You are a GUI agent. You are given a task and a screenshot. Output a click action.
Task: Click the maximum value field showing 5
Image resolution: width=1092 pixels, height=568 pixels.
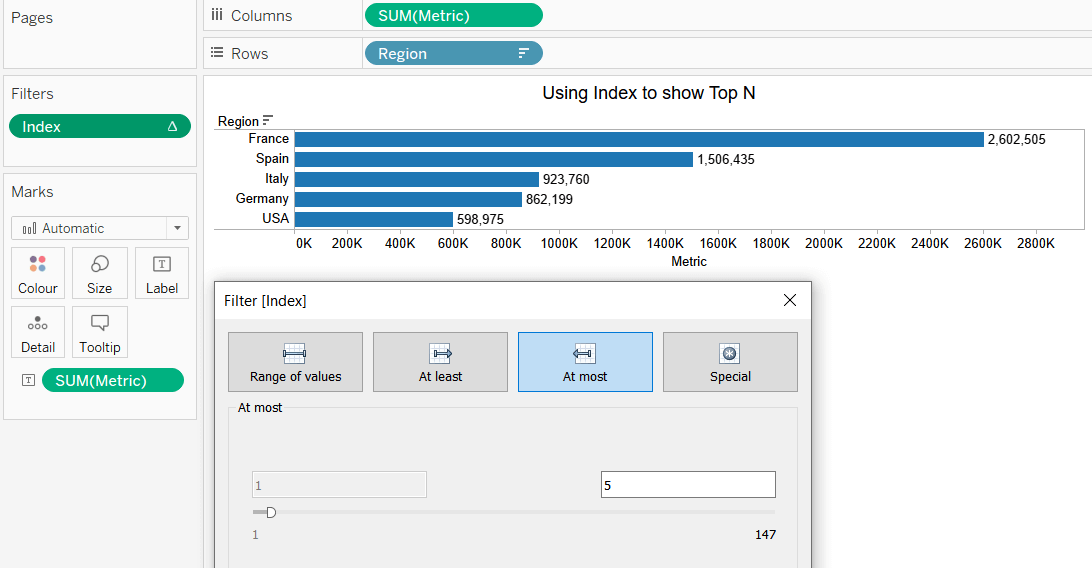pyautogui.click(x=688, y=484)
